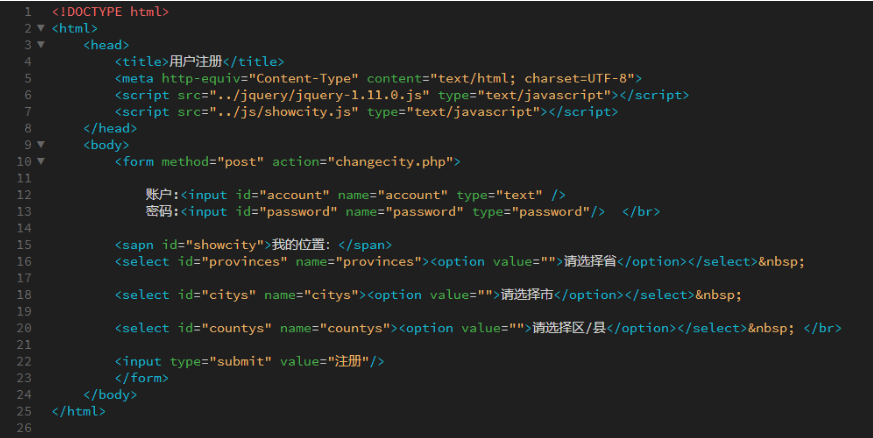873x438 pixels.
Task: Click the id="countys" attribute
Action: point(225,328)
